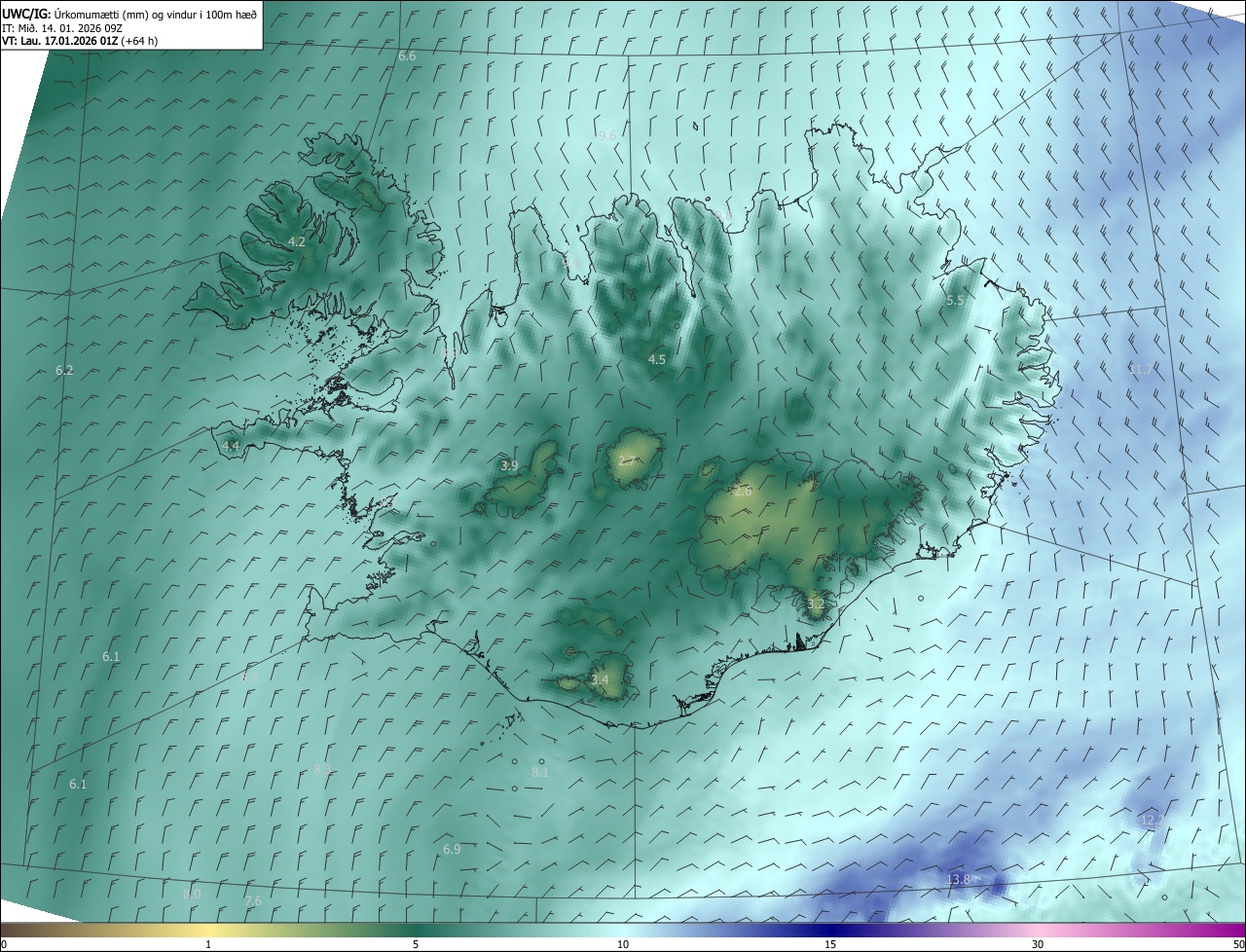Click the 50 tick label on the color scale

[x=1238, y=944]
